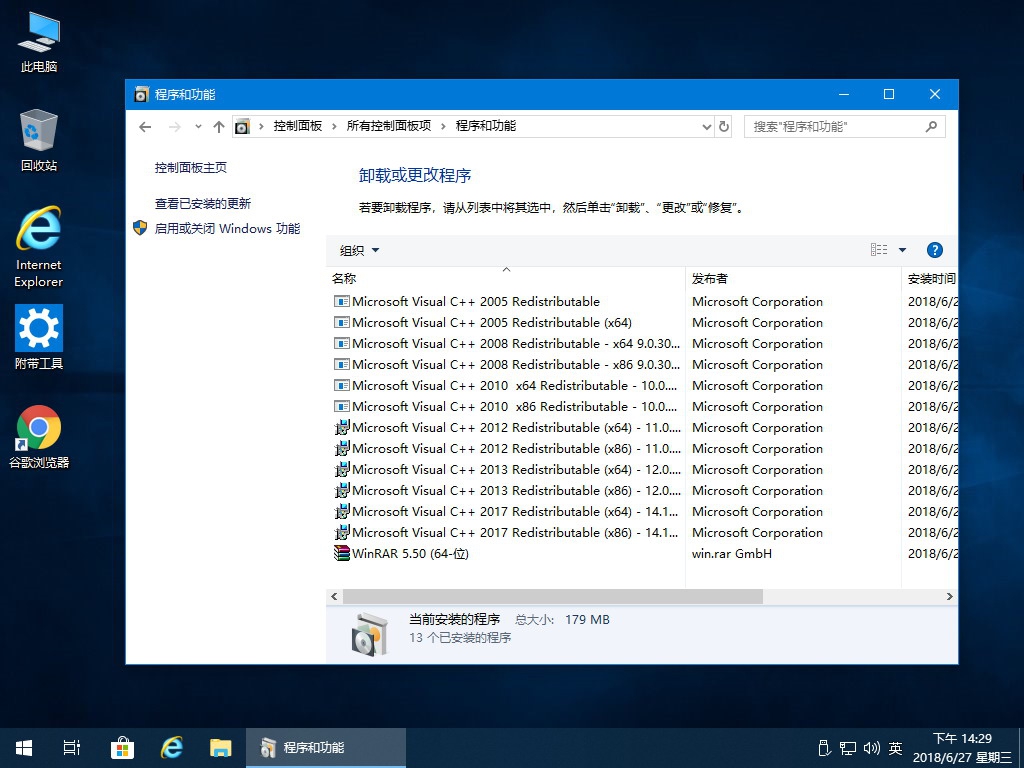Open 启用或关闭 Windows 功能 link

point(227,229)
